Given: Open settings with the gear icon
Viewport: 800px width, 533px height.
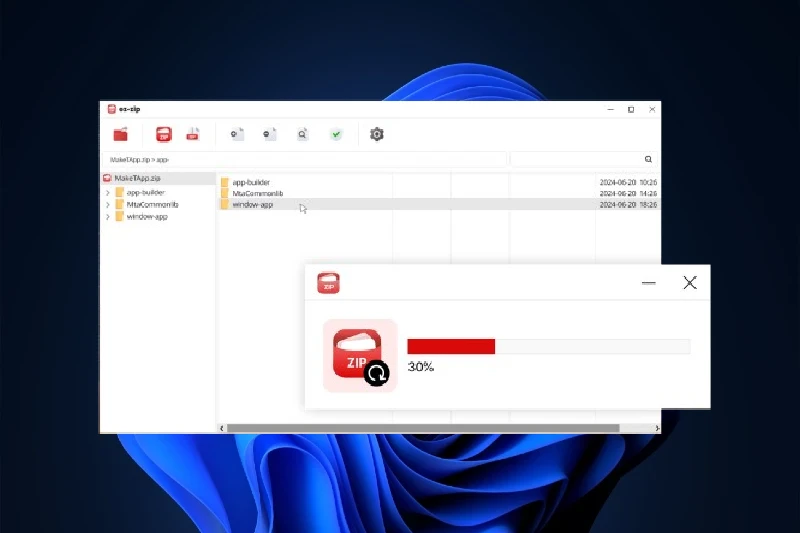Looking at the screenshot, I should (377, 135).
